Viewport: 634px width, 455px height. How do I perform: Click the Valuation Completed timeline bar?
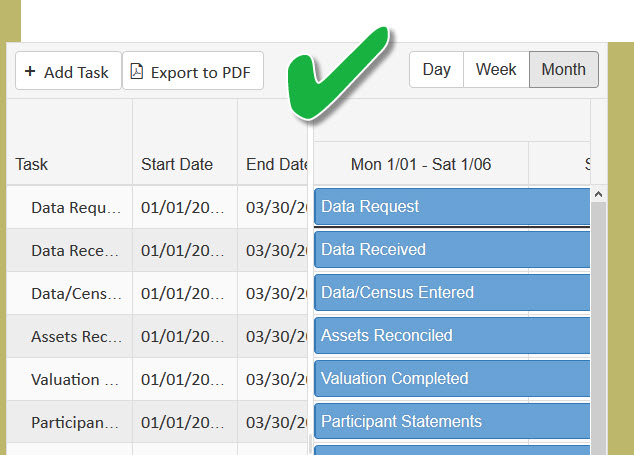(x=452, y=379)
